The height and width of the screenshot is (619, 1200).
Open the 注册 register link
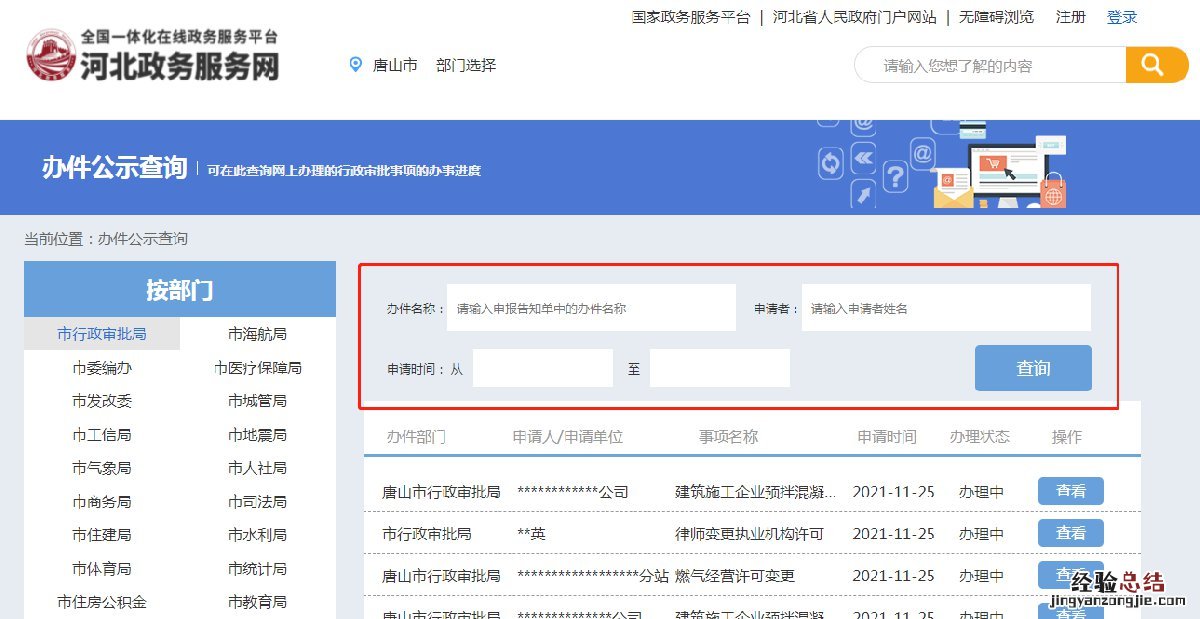[x=1070, y=17]
